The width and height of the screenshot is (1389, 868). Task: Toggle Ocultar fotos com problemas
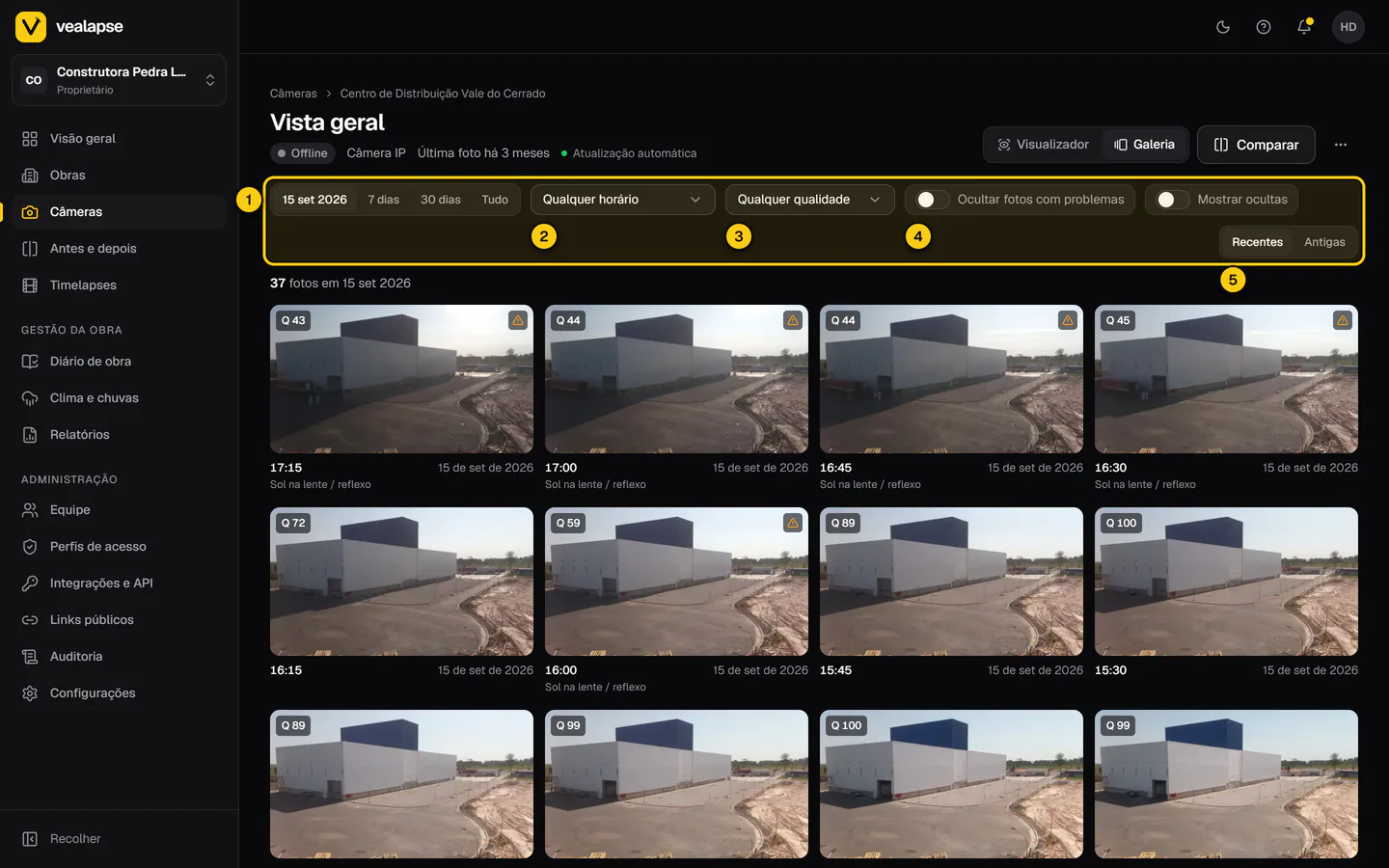[932, 200]
